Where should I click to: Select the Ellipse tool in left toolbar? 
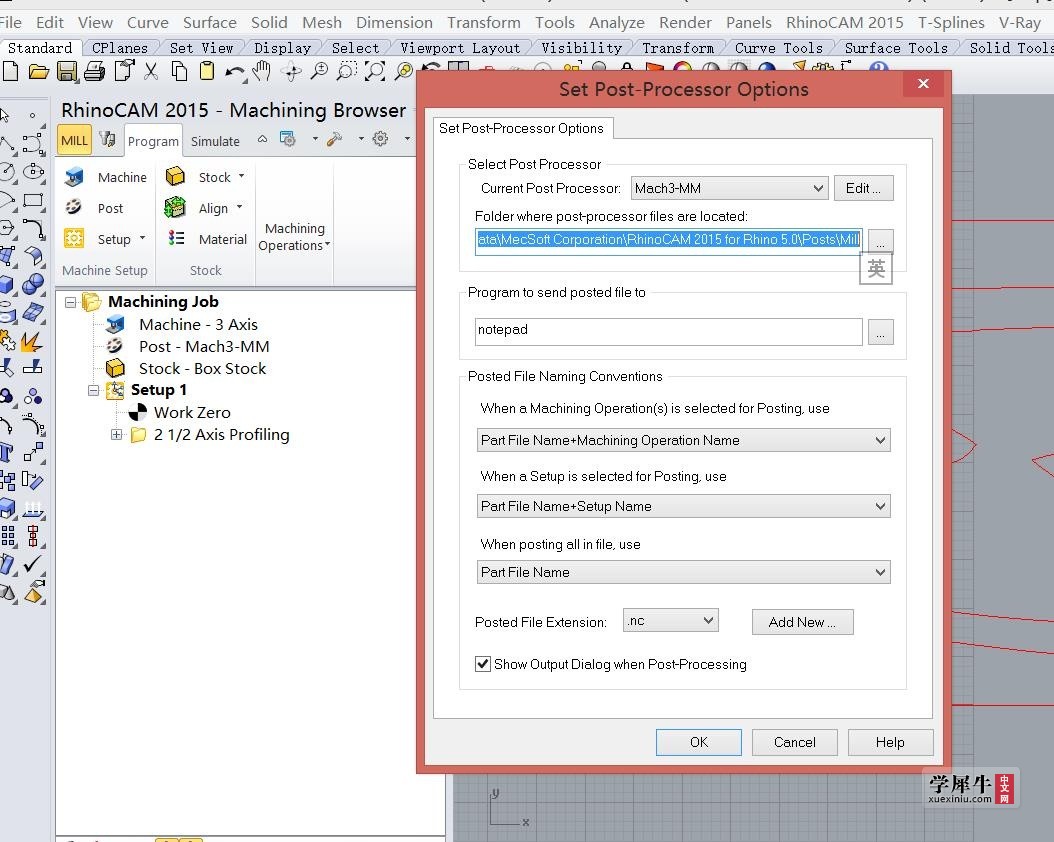33,171
